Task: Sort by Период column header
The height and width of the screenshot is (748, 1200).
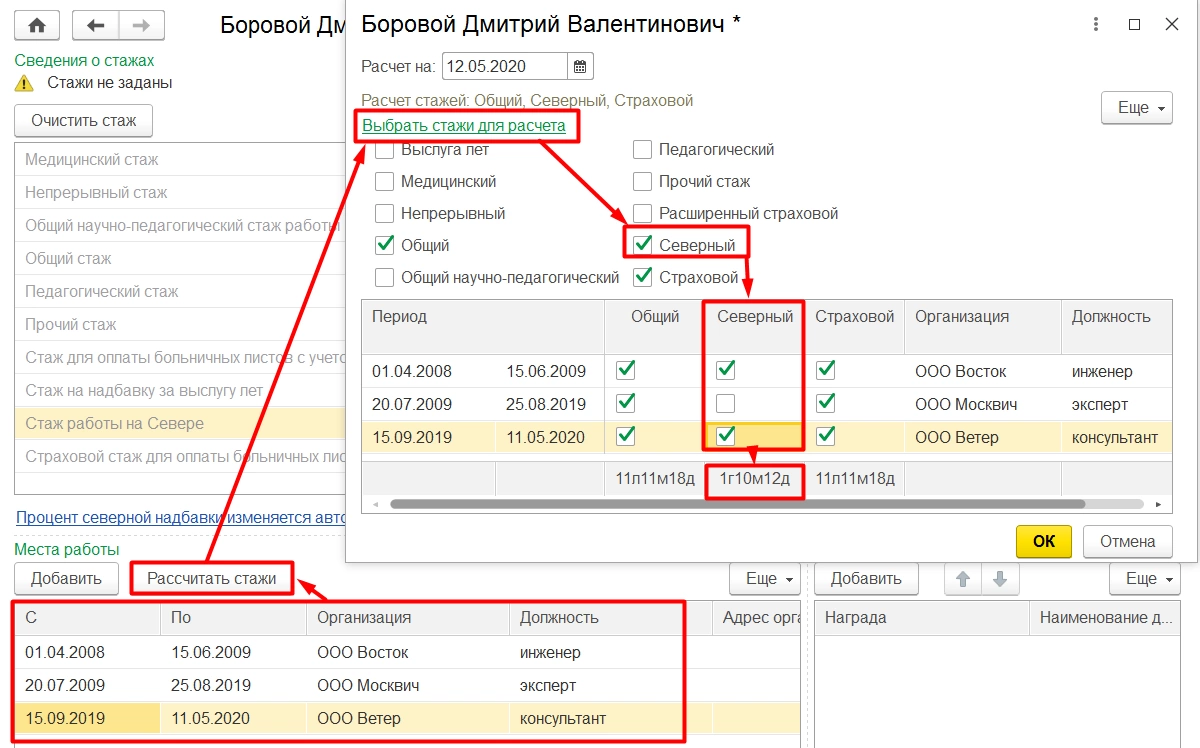Action: [x=483, y=326]
